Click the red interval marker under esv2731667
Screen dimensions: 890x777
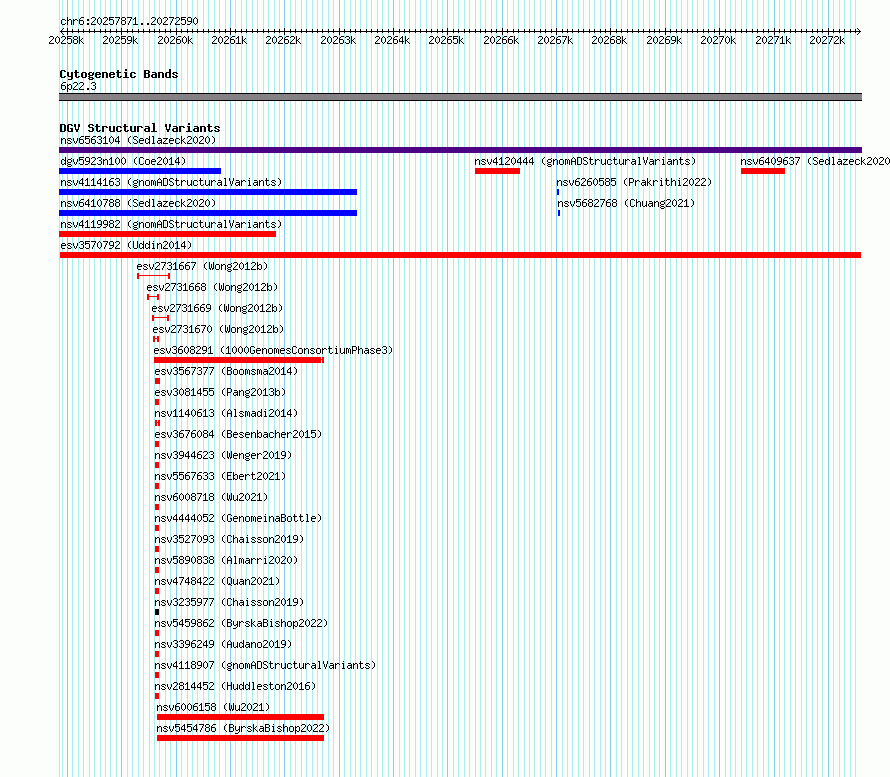point(153,276)
